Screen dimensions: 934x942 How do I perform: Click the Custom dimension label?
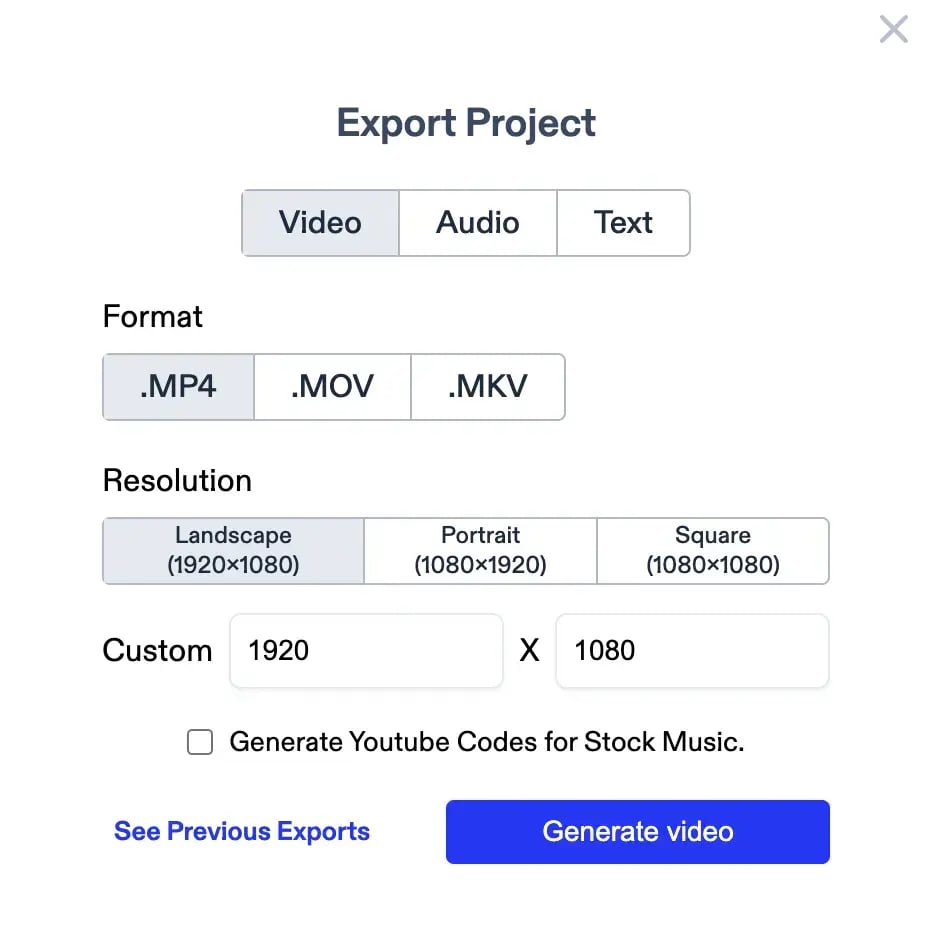click(157, 651)
